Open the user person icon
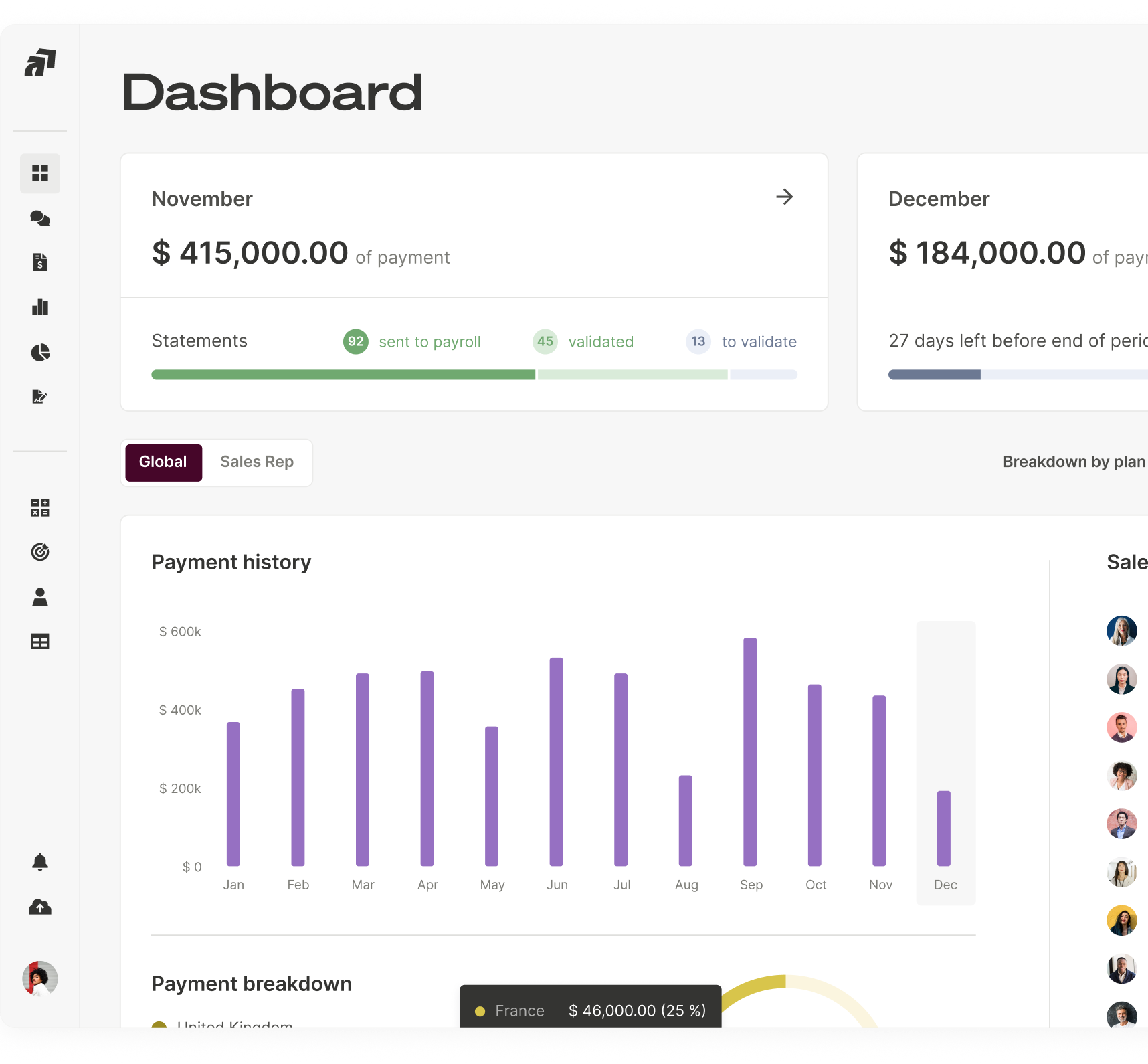Image resolution: width=1148 pixels, height=1064 pixels. (x=40, y=597)
